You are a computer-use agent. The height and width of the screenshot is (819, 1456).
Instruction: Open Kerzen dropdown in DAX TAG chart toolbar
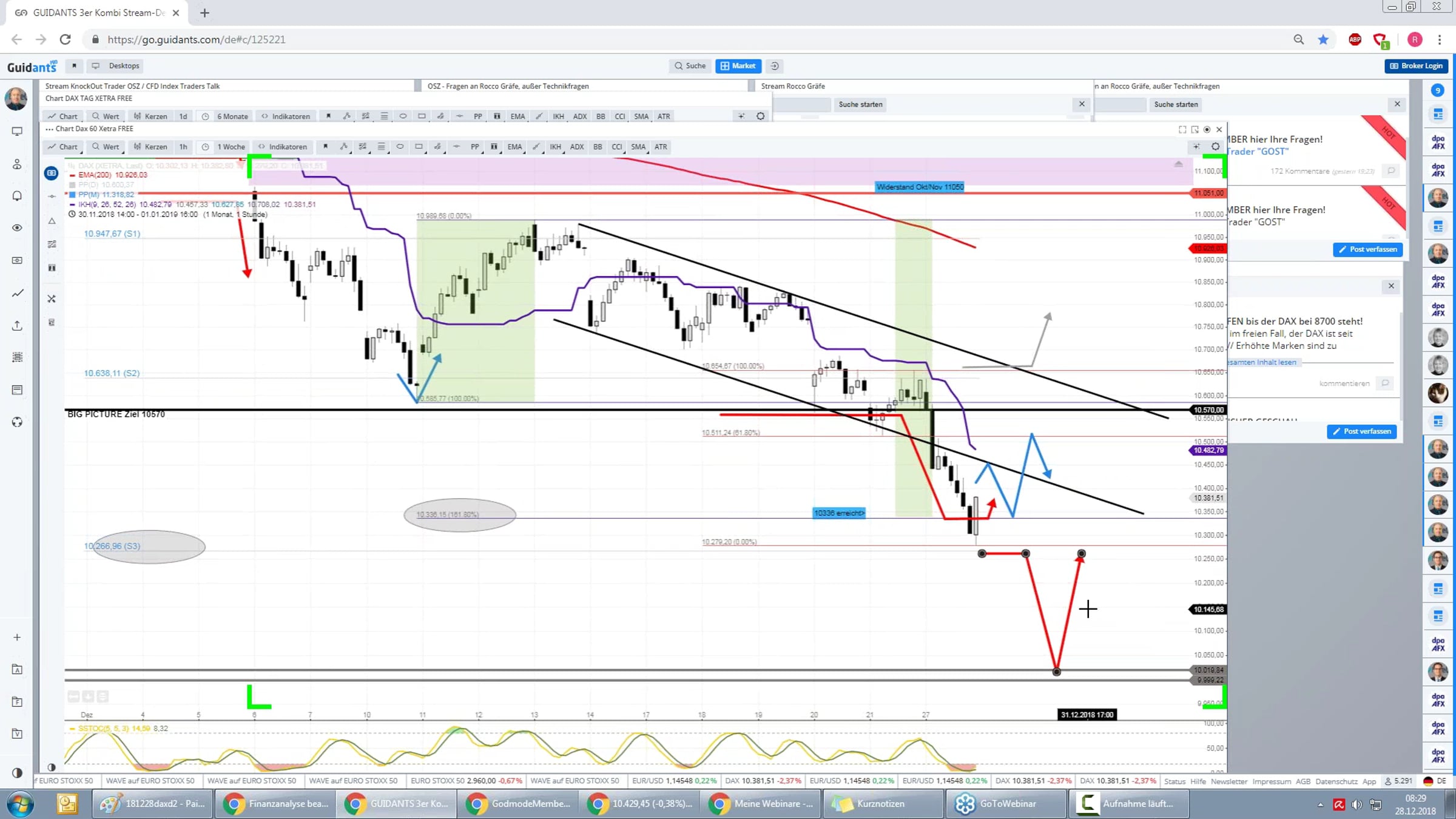[150, 116]
